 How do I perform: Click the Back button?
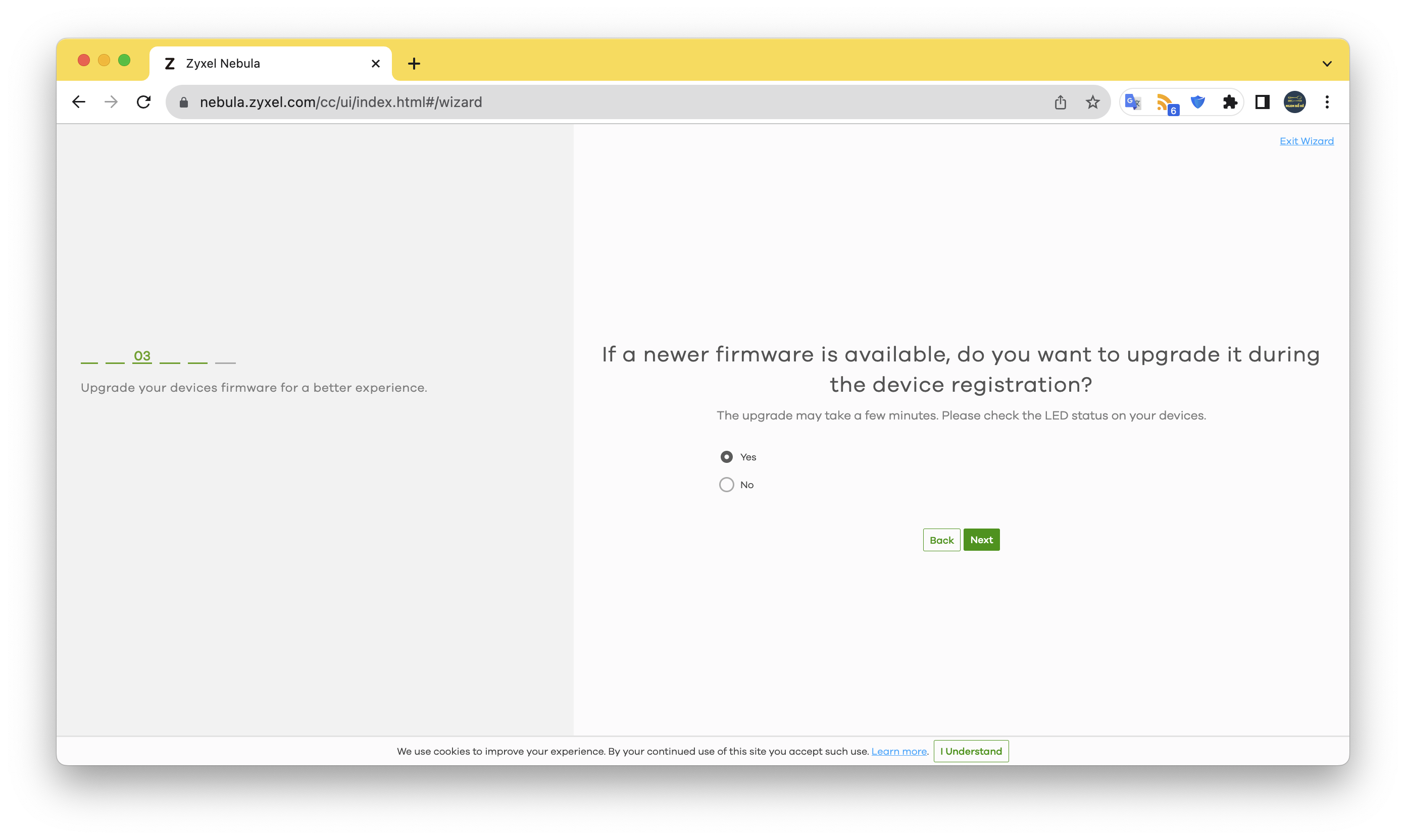point(941,540)
